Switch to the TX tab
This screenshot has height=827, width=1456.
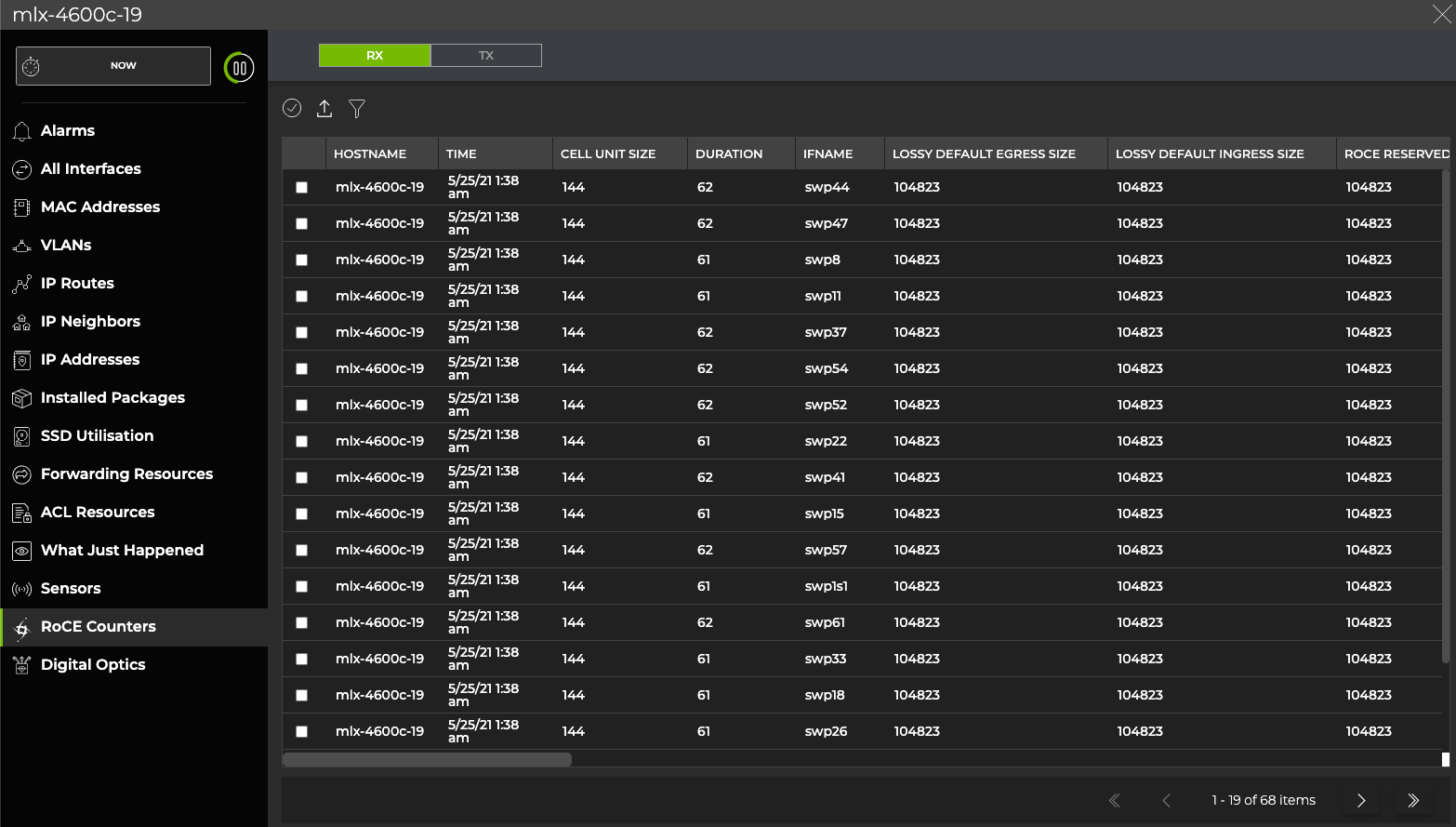tap(485, 55)
